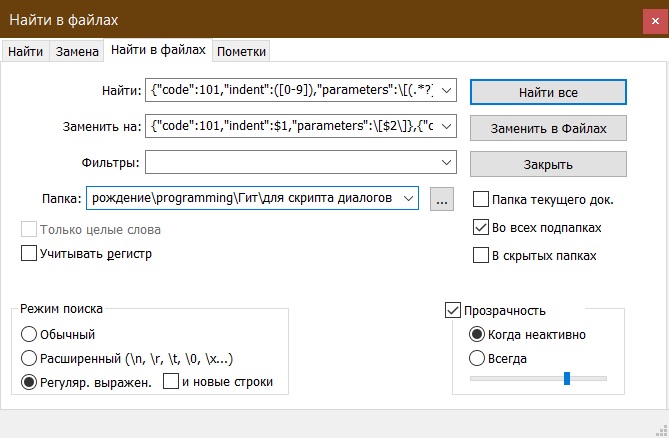The height and width of the screenshot is (438, 669).
Task: Expand the Папка path dropdown
Action: click(408, 199)
